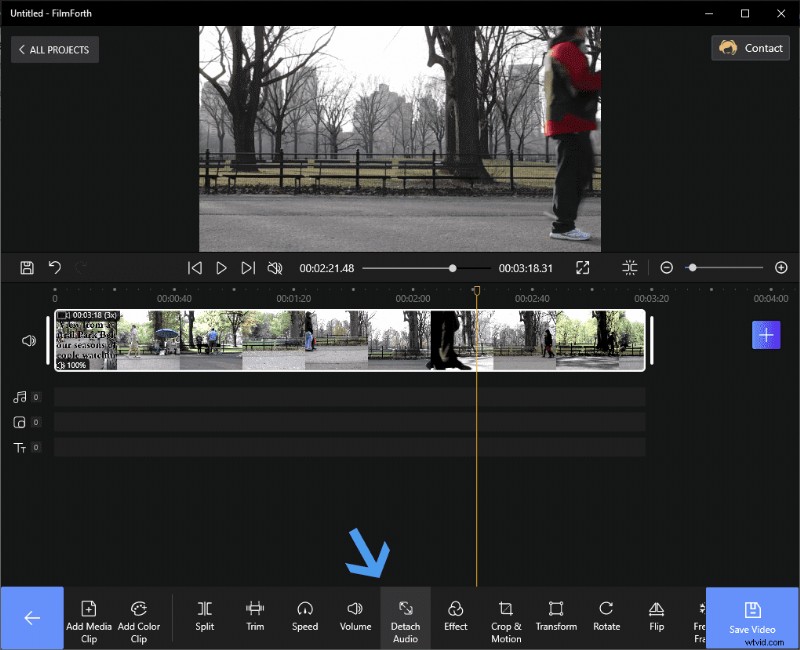Image resolution: width=800 pixels, height=650 pixels.
Task: Open the clip Volume tool
Action: point(355,617)
